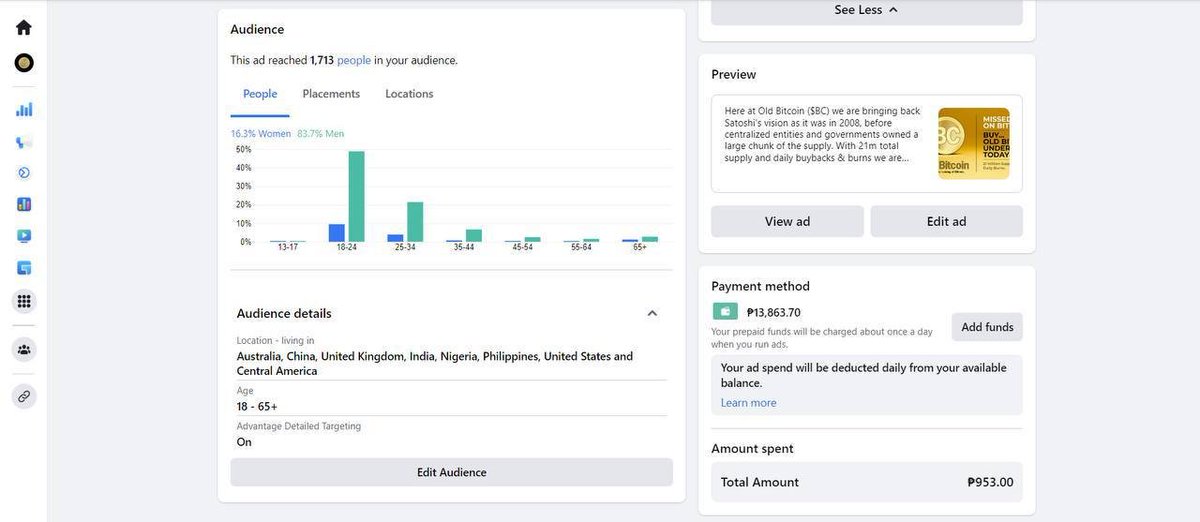Screen dimensions: 1200x522
Task: Click the ₱13,863.70 balance amount
Action: pos(774,312)
